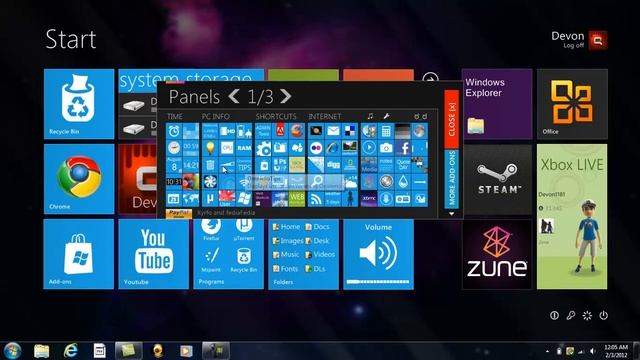Open the Windows Explorer tile
Image resolution: width=640 pixels, height=360 pixels.
pos(497,104)
